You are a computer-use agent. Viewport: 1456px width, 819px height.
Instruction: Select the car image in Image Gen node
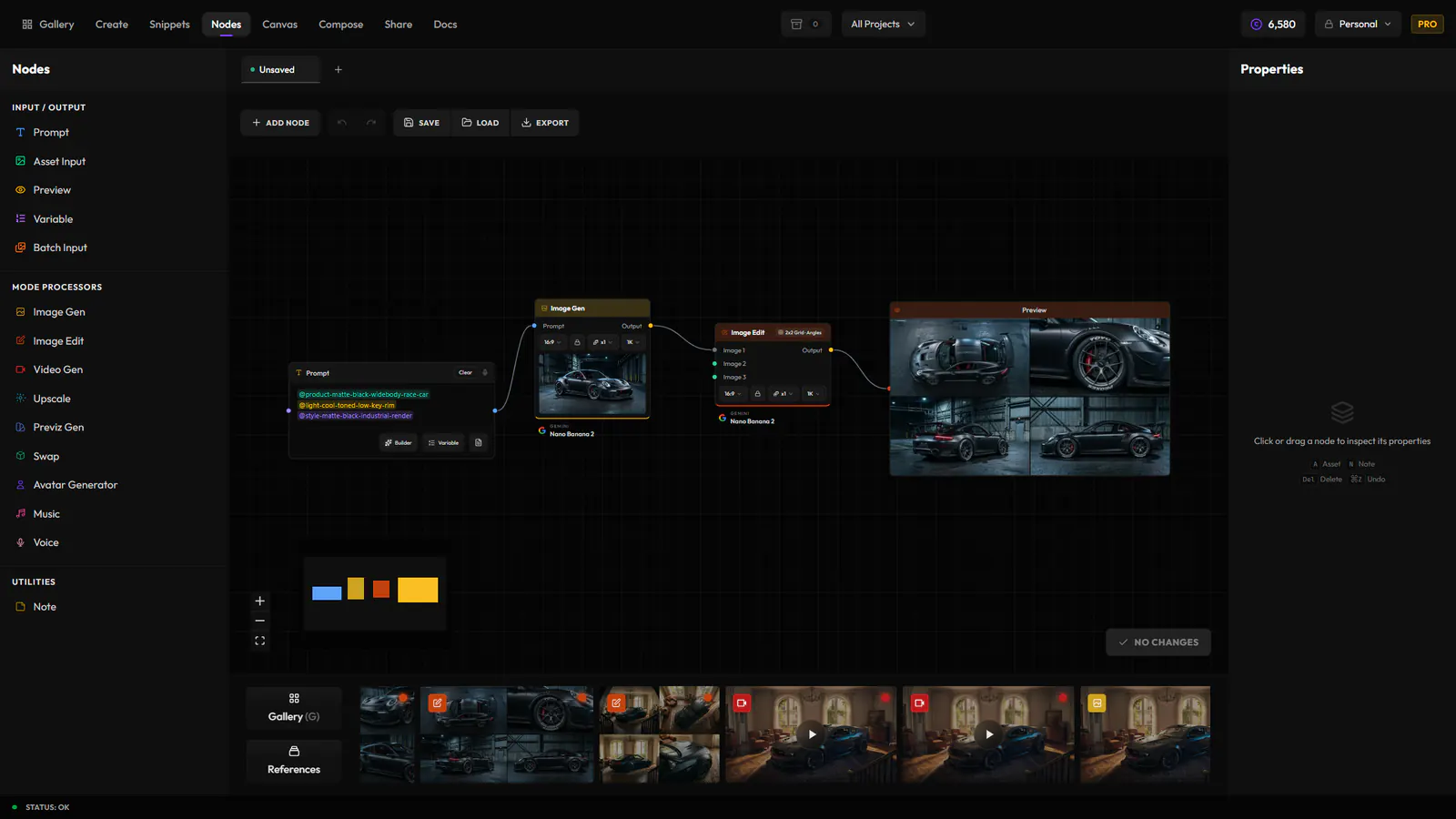pyautogui.click(x=592, y=384)
